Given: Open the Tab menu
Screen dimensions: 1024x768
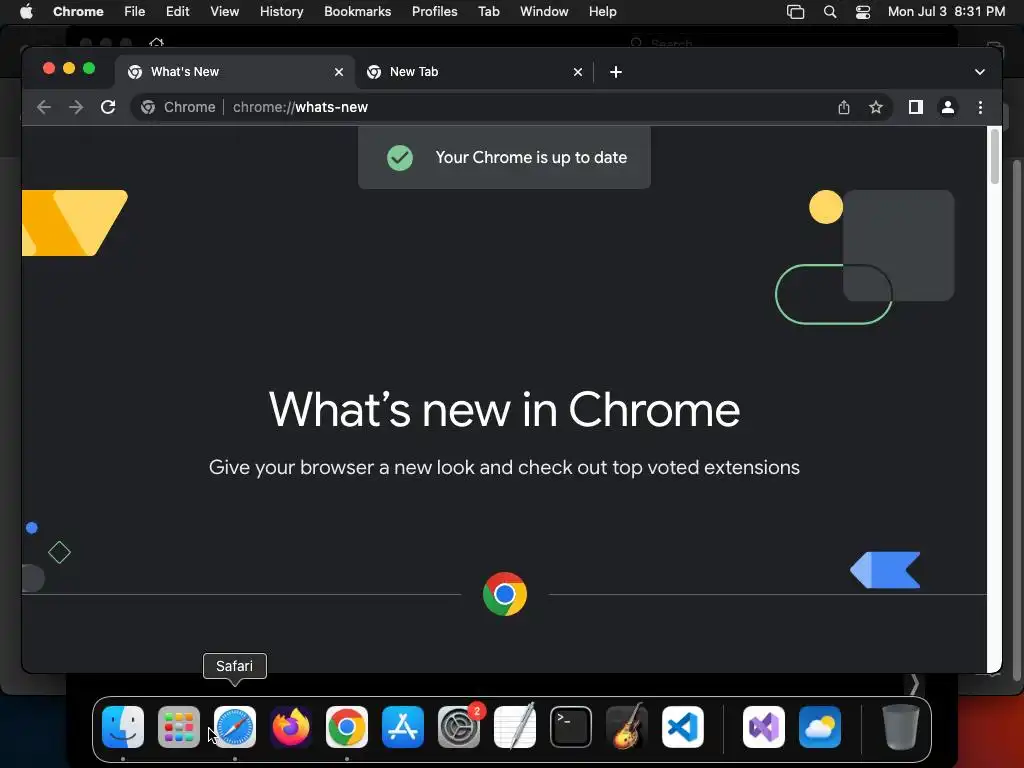Looking at the screenshot, I should pyautogui.click(x=488, y=12).
